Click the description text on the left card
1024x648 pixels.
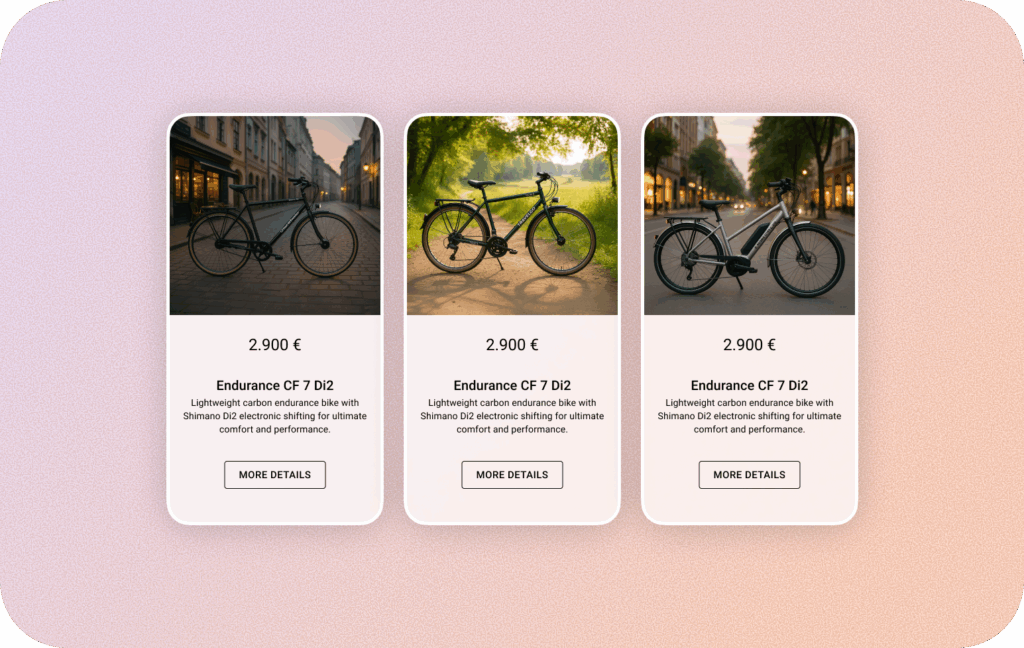click(x=275, y=416)
